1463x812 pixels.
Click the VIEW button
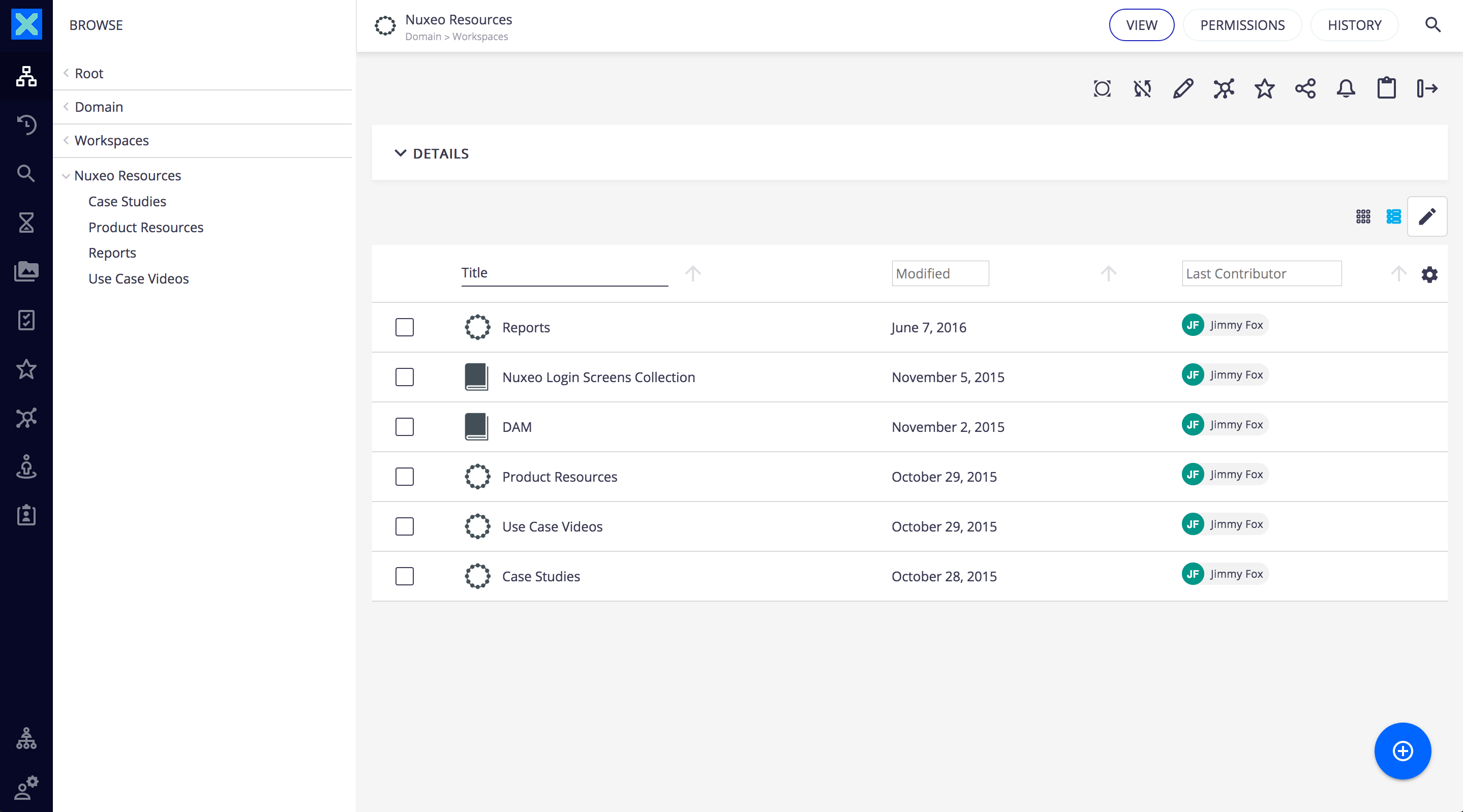pyautogui.click(x=1140, y=25)
